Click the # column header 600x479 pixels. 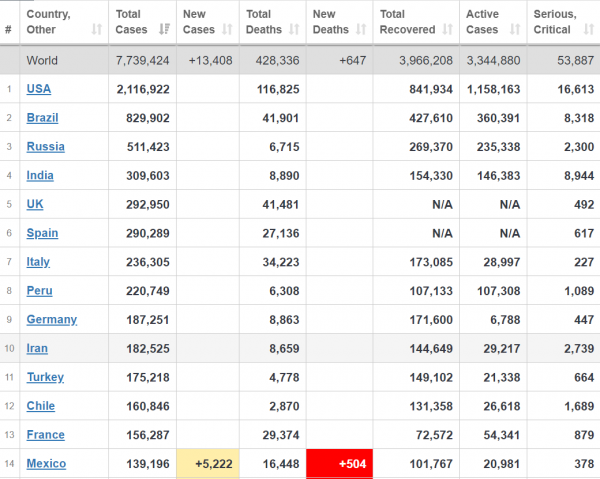[x=8, y=29]
